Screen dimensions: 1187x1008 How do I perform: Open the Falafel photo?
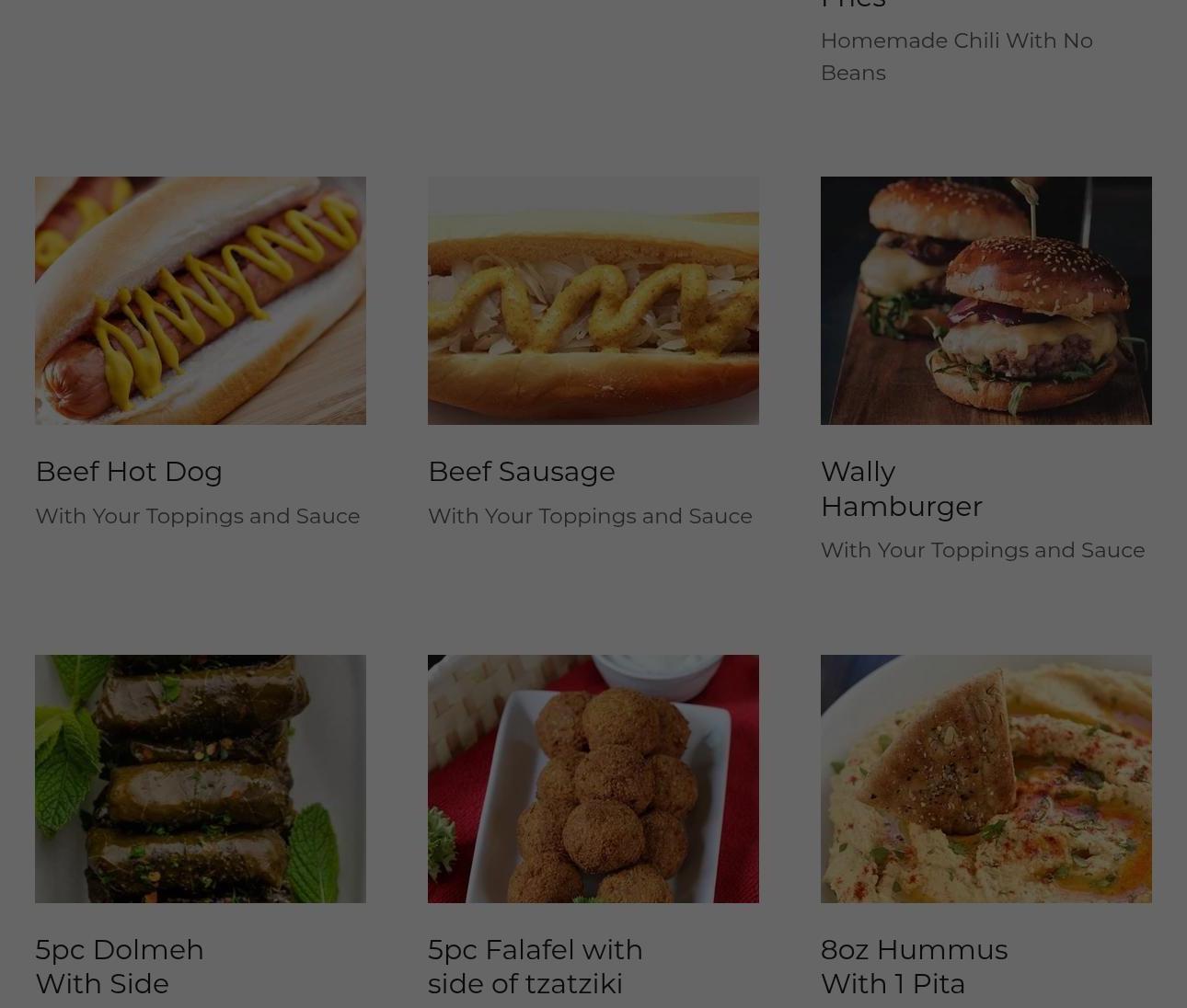(593, 779)
